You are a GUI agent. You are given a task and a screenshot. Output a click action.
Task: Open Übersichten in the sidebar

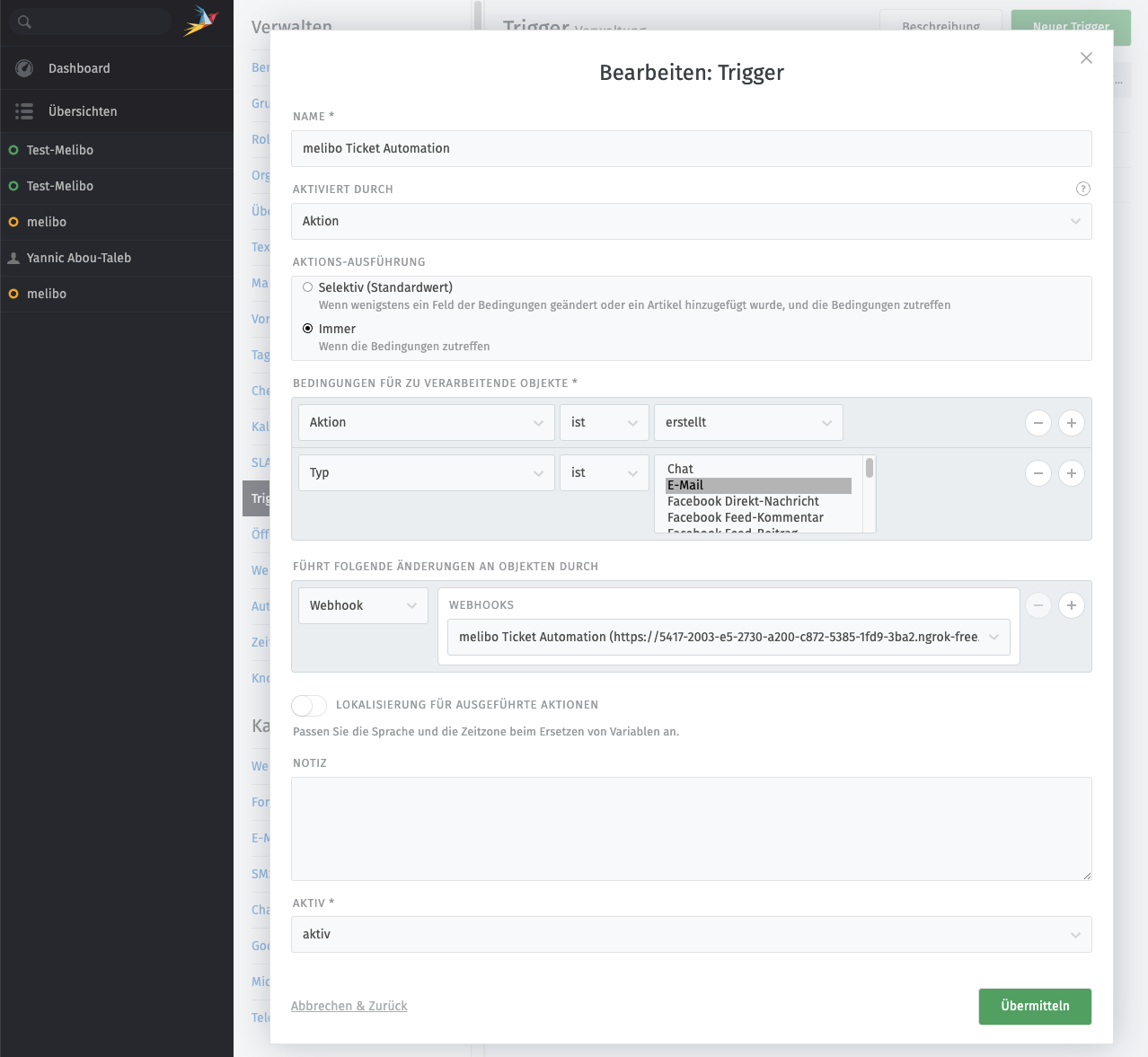pos(83,111)
